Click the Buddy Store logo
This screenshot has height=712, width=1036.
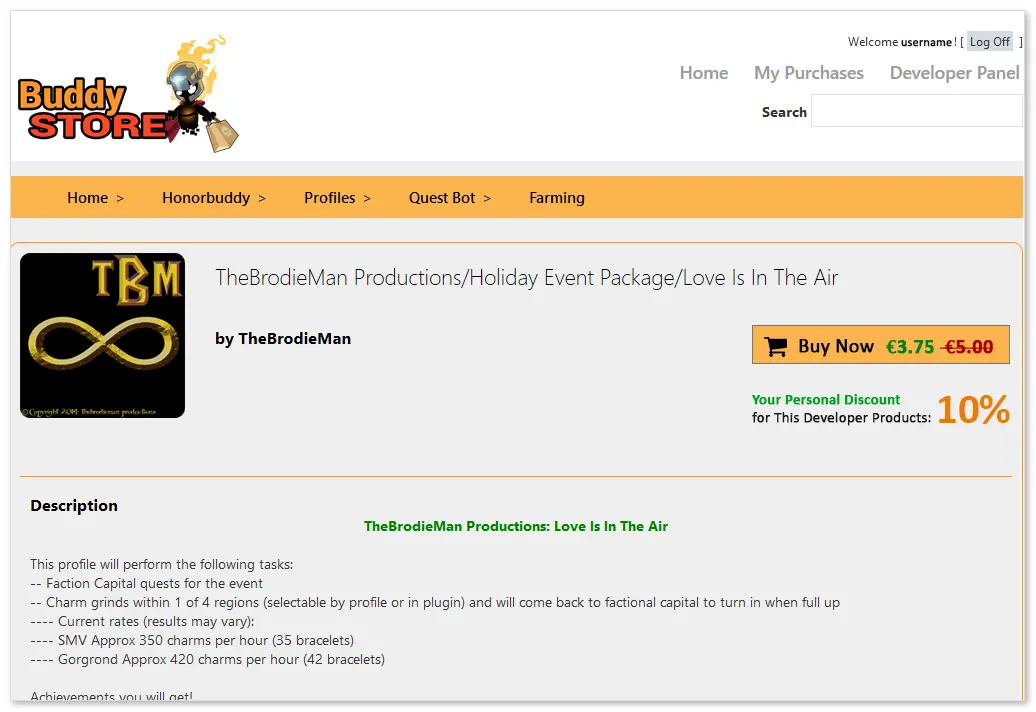[x=128, y=93]
